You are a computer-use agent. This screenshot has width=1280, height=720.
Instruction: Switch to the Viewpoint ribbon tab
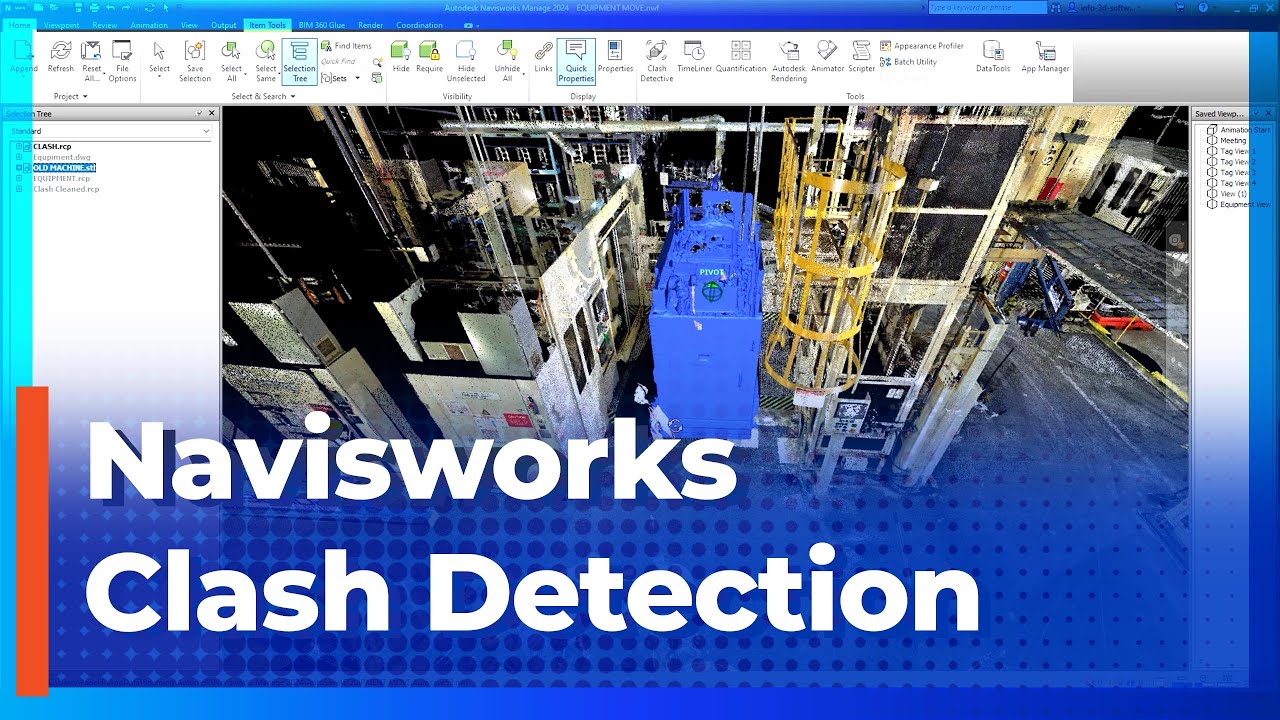[x=62, y=25]
